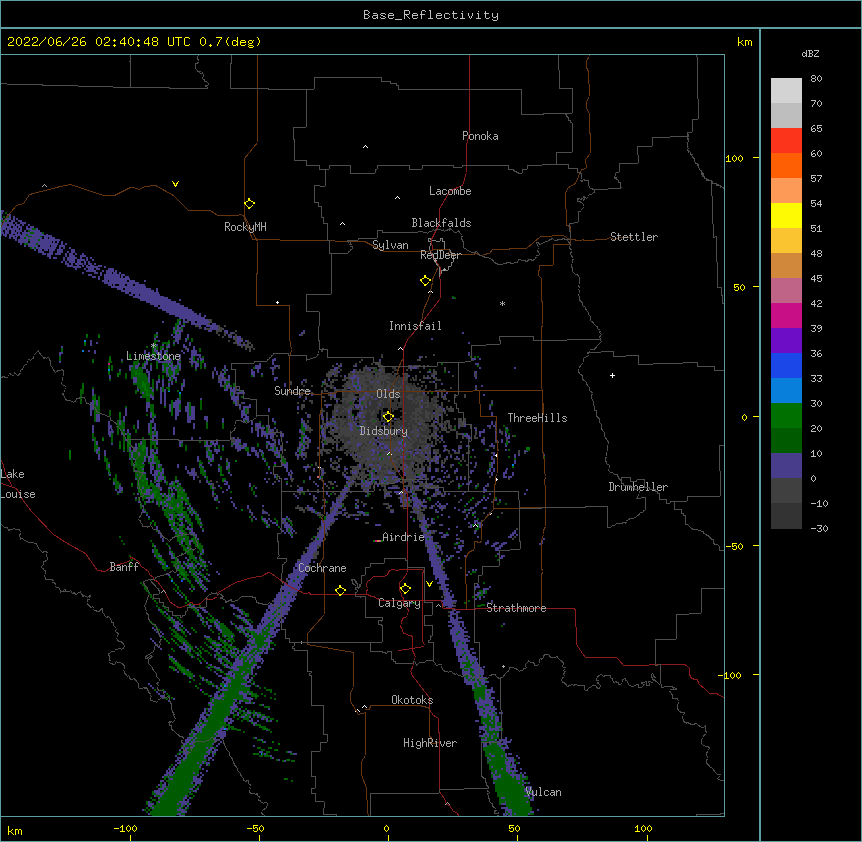Pick the slate purple 0–10 dBZ swatch
The image size is (862, 842).
point(786,466)
